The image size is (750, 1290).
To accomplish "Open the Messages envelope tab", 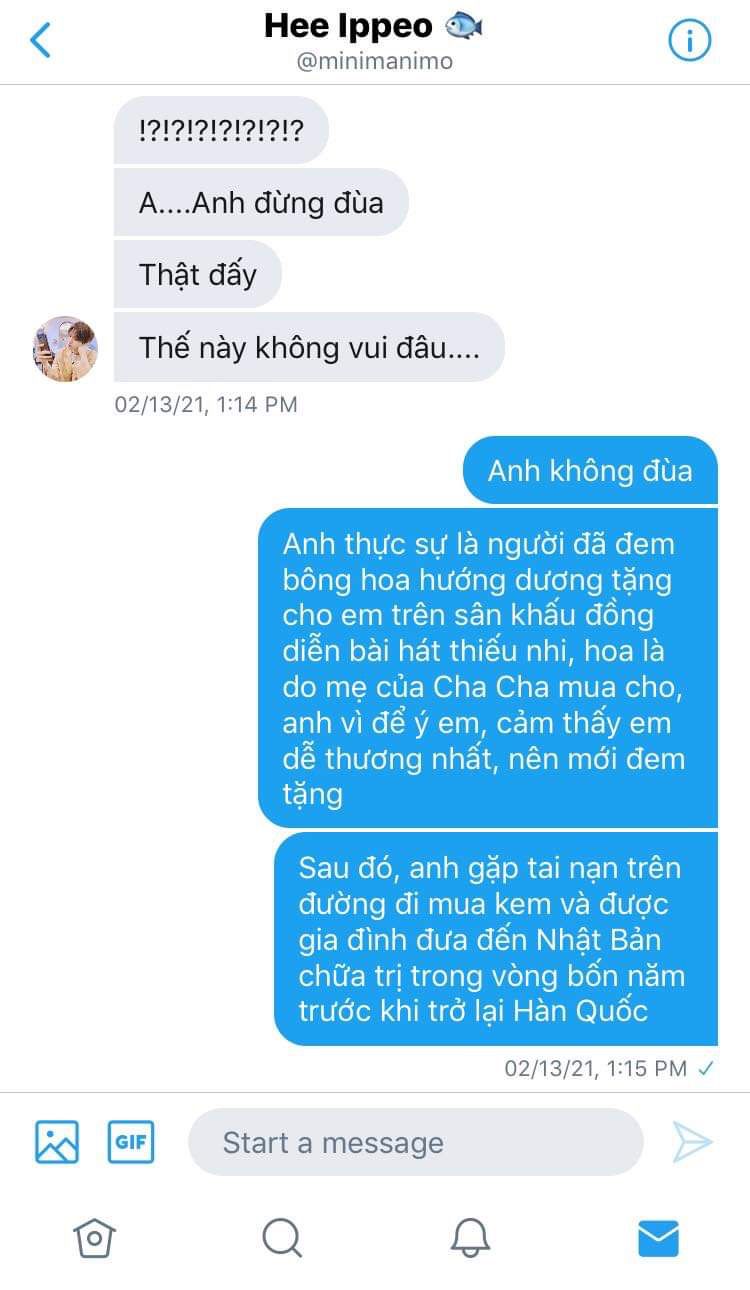I will [x=658, y=1238].
